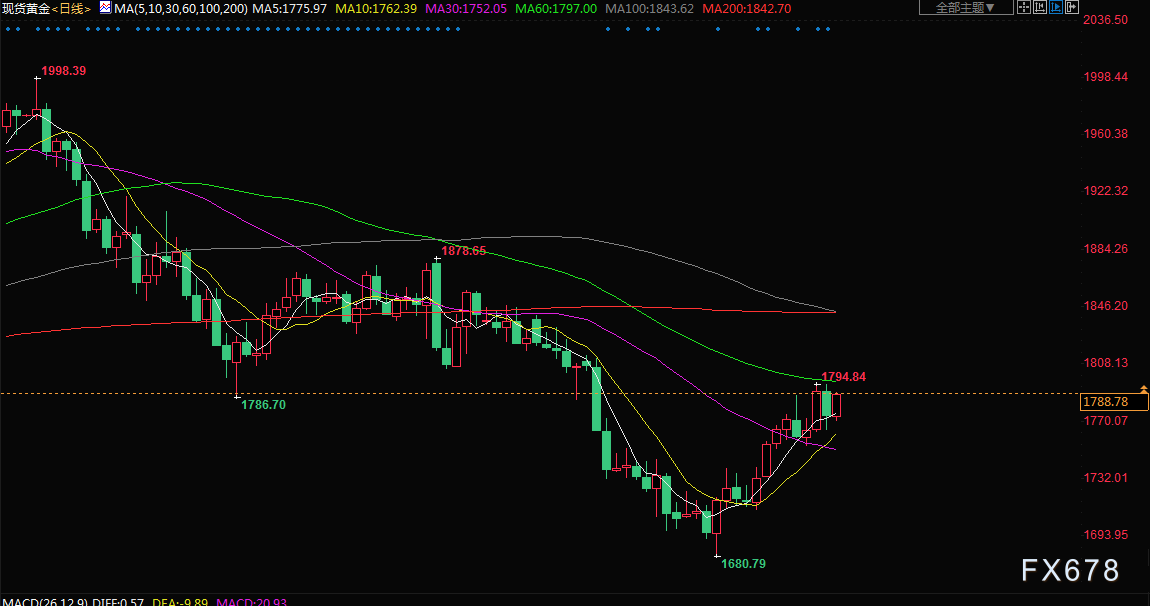Click the MA indicator chart icon
The width and height of the screenshot is (1150, 606).
tap(105, 7)
